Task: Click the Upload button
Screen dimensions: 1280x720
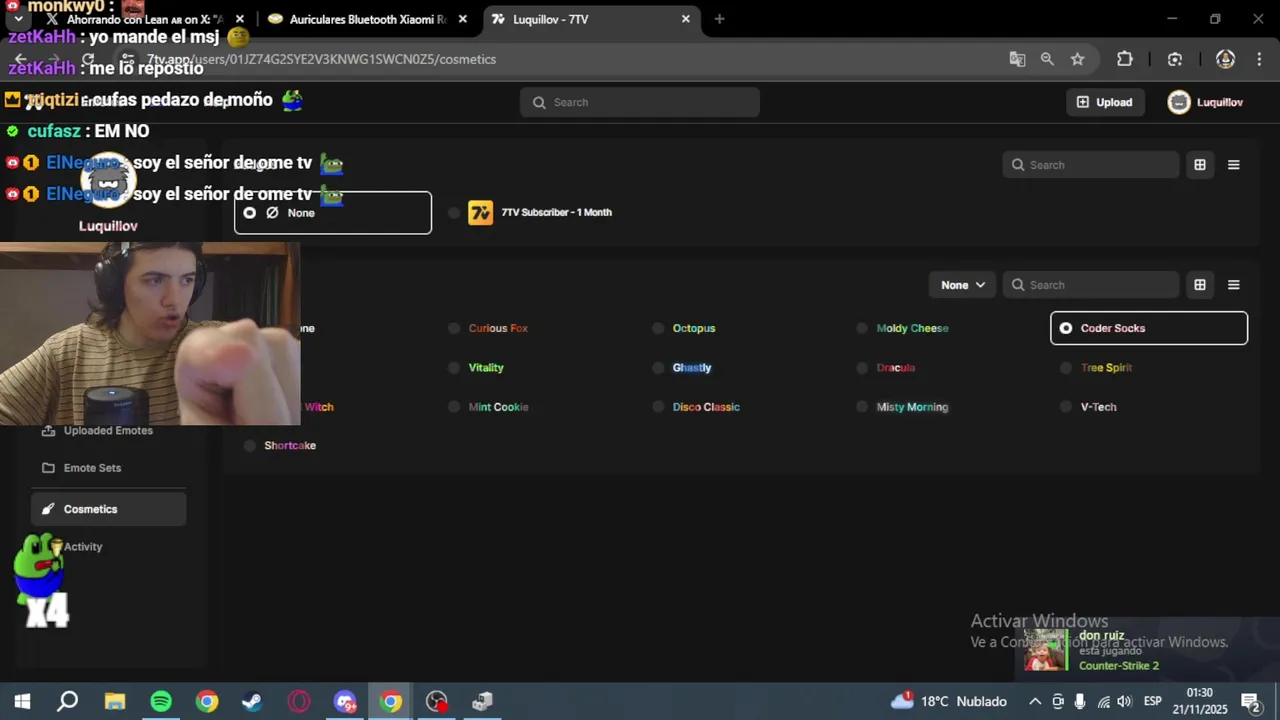Action: 1105,102
